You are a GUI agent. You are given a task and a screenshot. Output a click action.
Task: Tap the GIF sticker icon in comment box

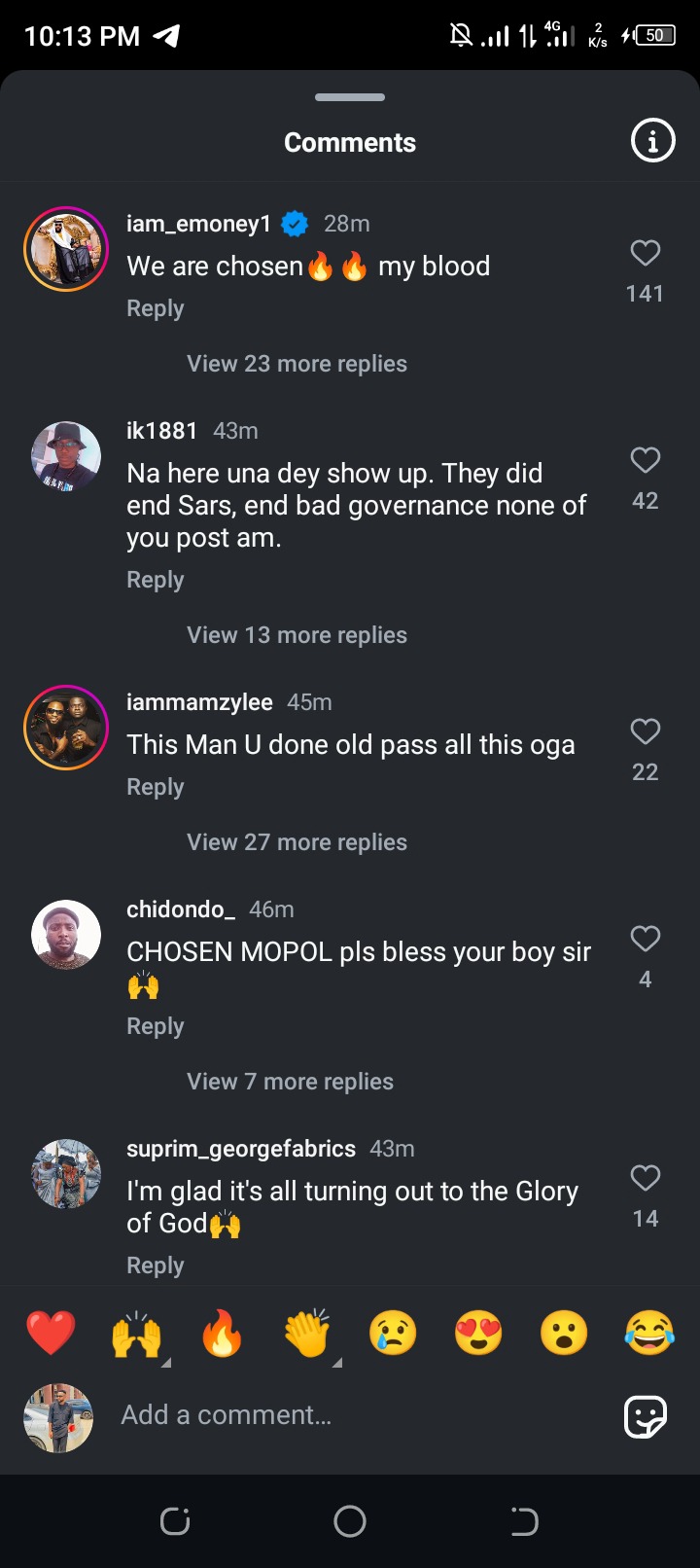646,1416
